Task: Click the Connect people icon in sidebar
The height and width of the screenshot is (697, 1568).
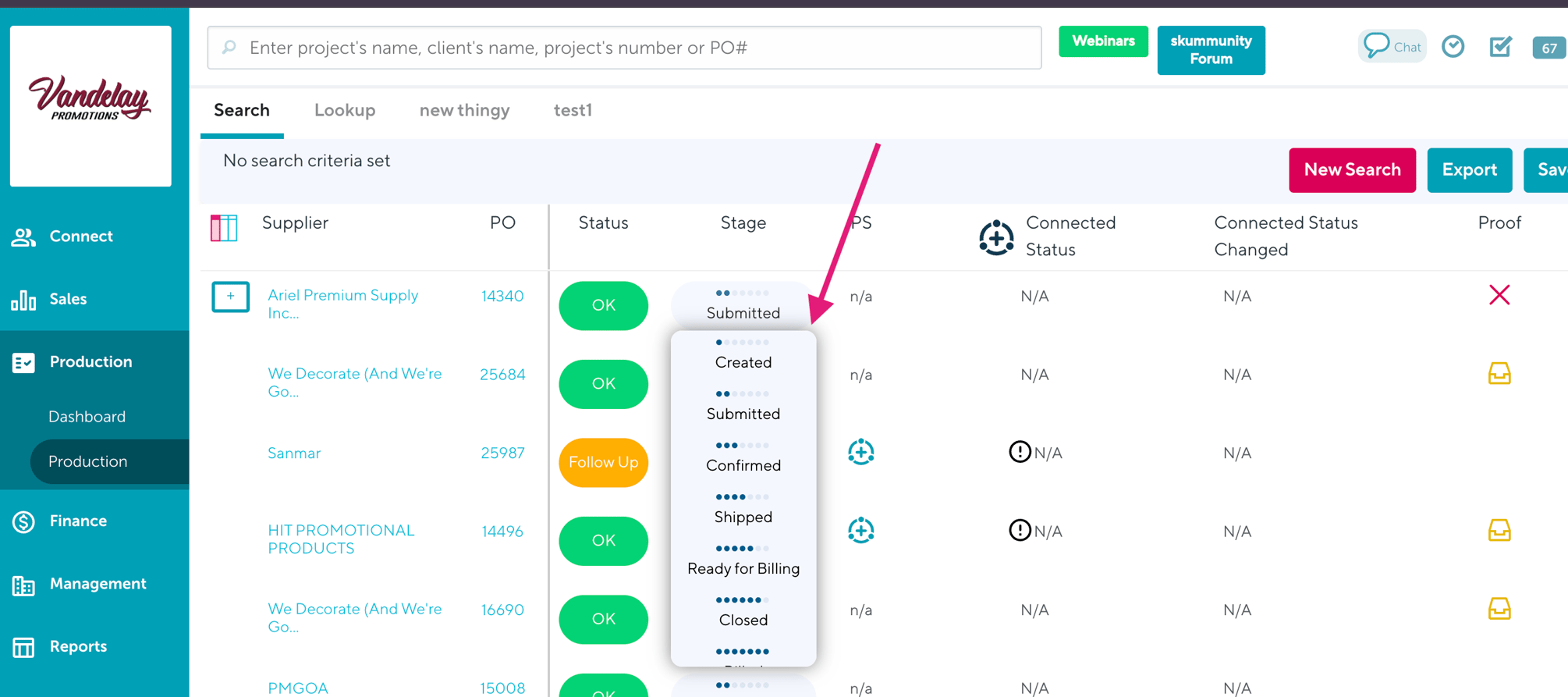Action: (23, 236)
